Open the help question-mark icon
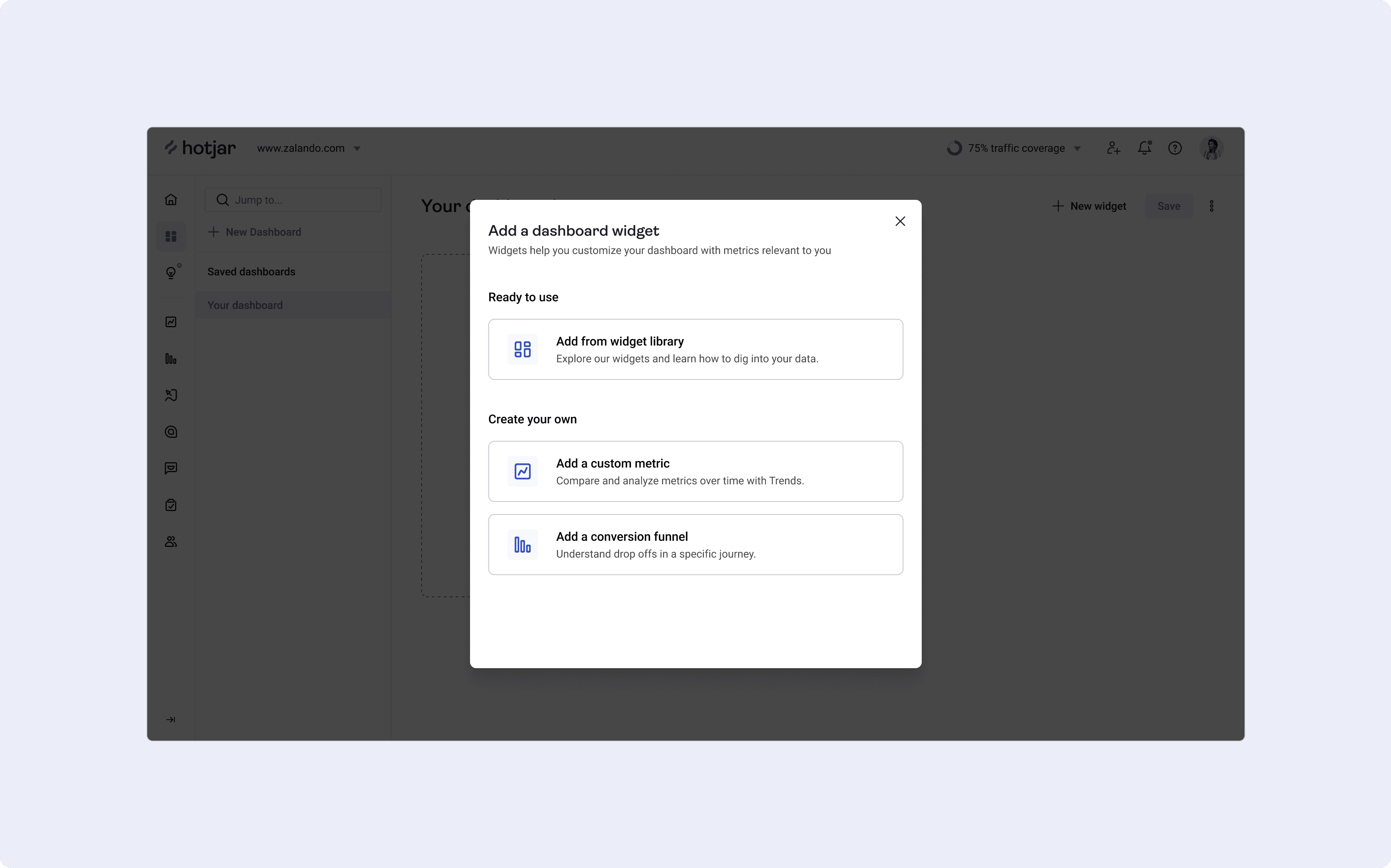 coord(1175,148)
